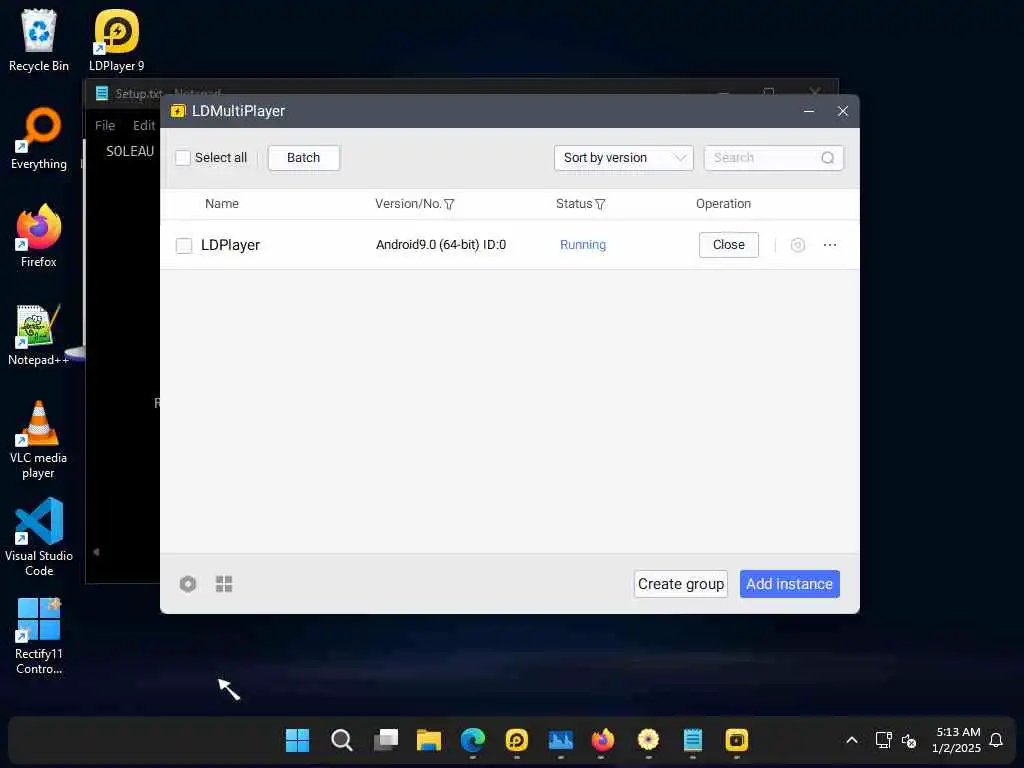Viewport: 1024px width, 768px height.
Task: Open the network status tray icon
Action: click(x=883, y=740)
